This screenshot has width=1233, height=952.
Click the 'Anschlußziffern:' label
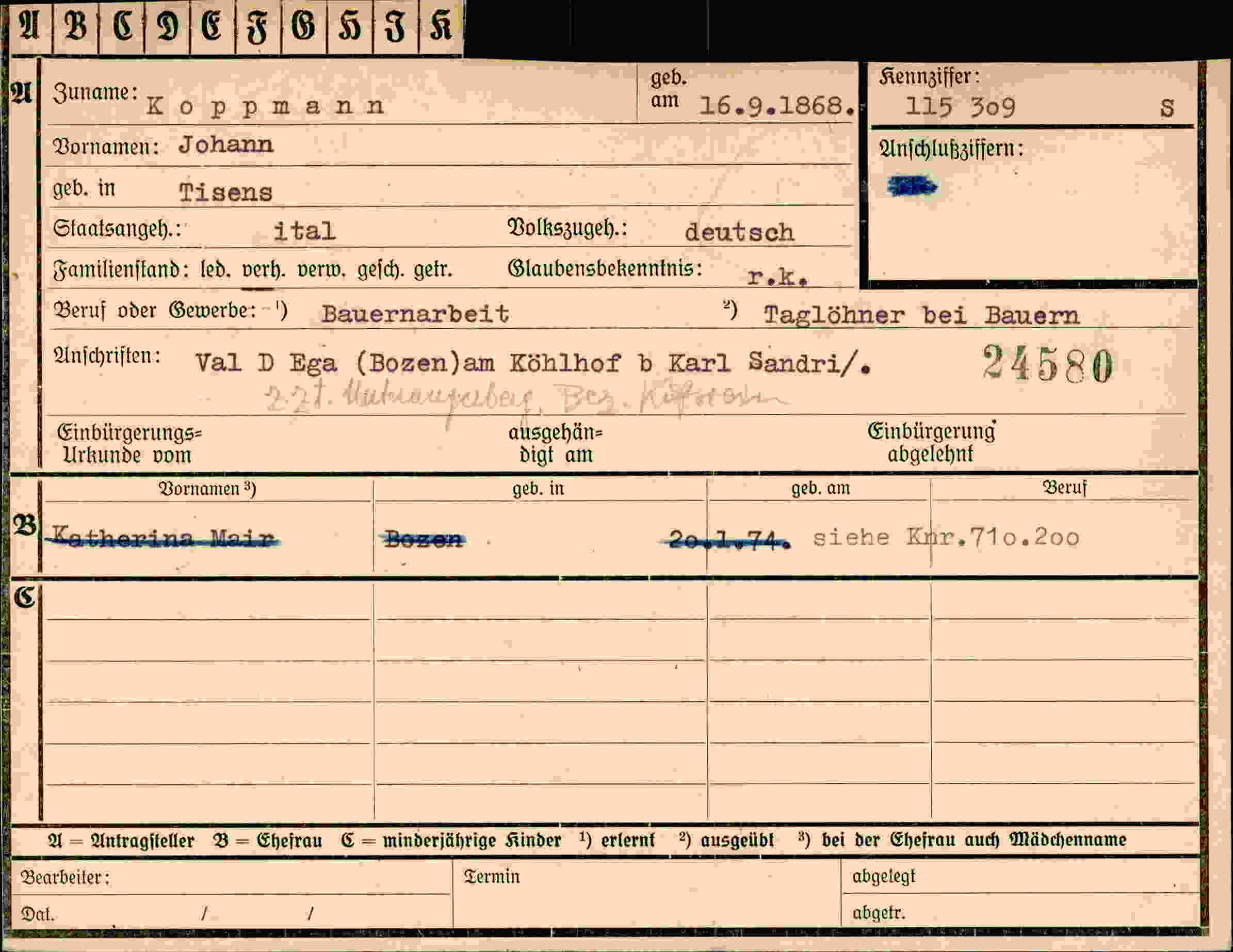point(951,149)
